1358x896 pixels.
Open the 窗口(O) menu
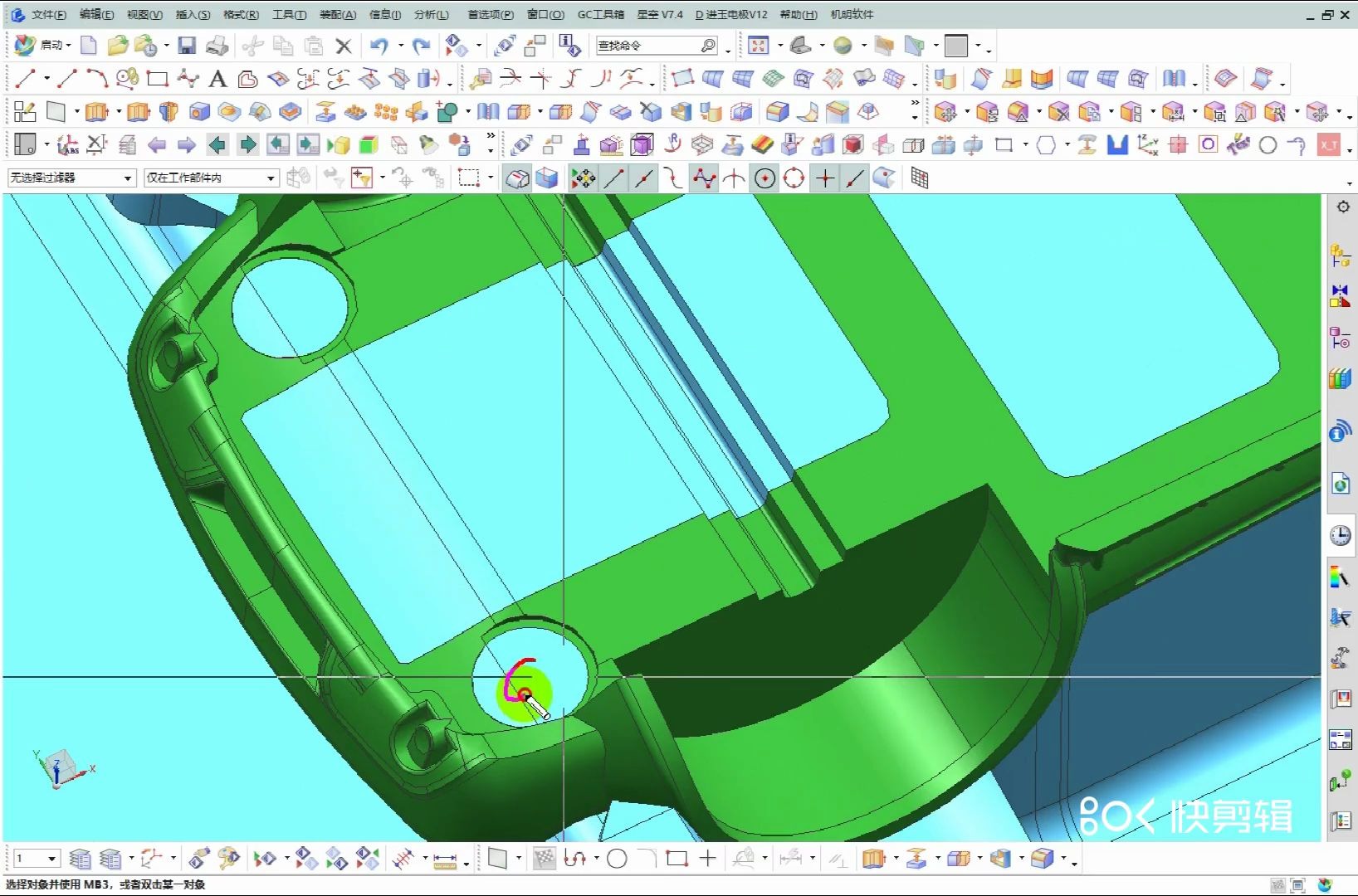[x=545, y=14]
